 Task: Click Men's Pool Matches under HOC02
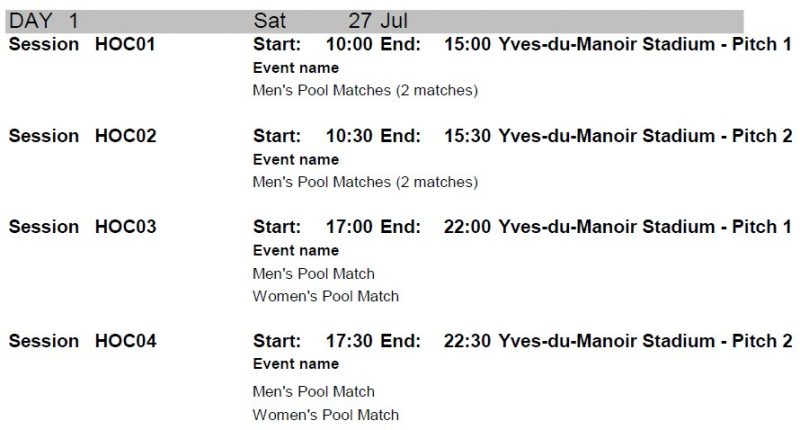coord(365,182)
